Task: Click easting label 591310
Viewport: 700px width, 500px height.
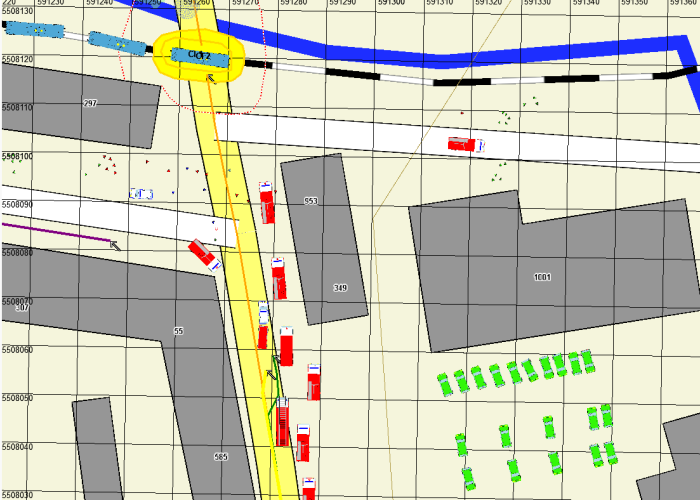Action: click(440, 2)
